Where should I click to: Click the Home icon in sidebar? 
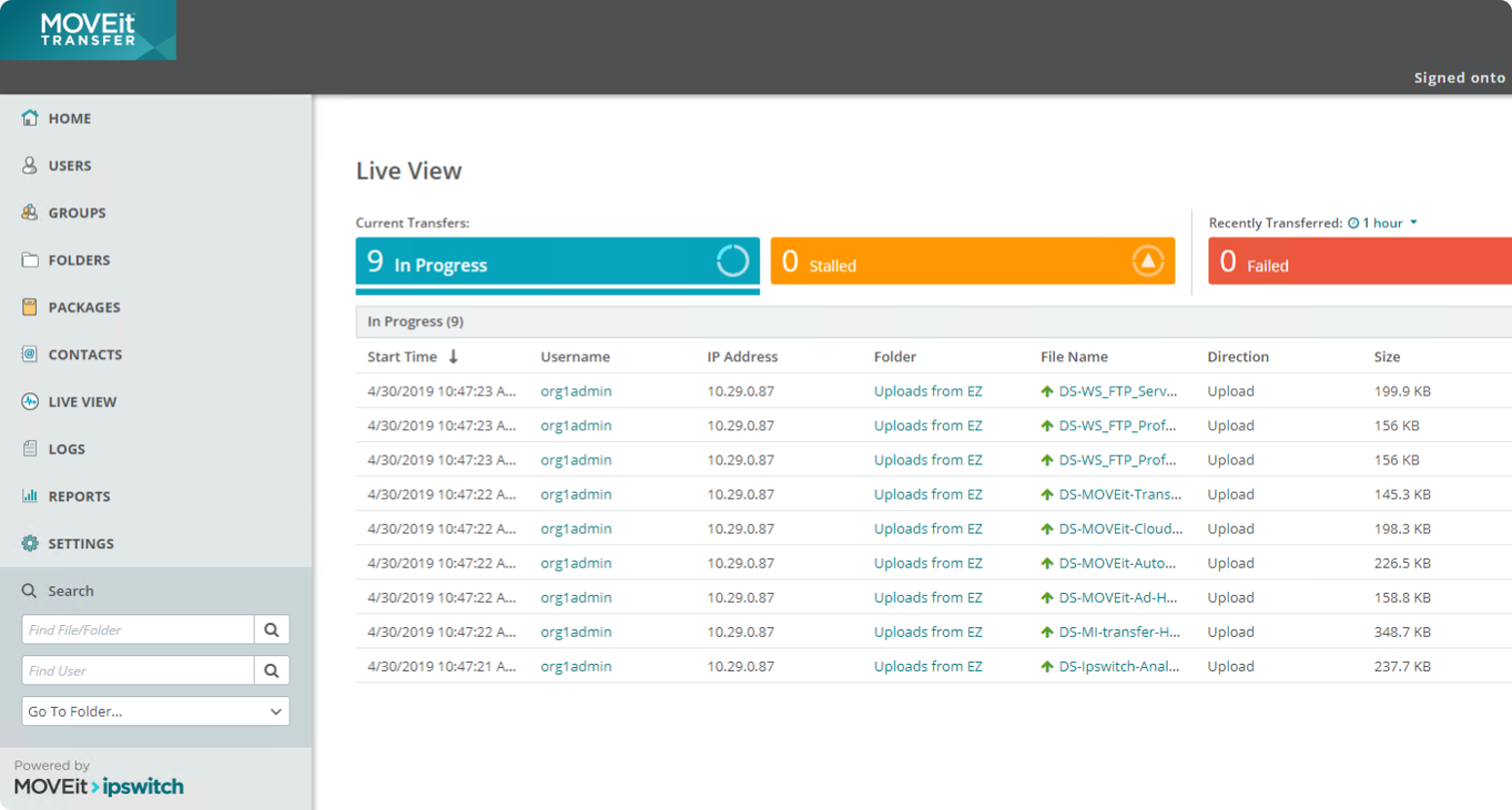30,118
